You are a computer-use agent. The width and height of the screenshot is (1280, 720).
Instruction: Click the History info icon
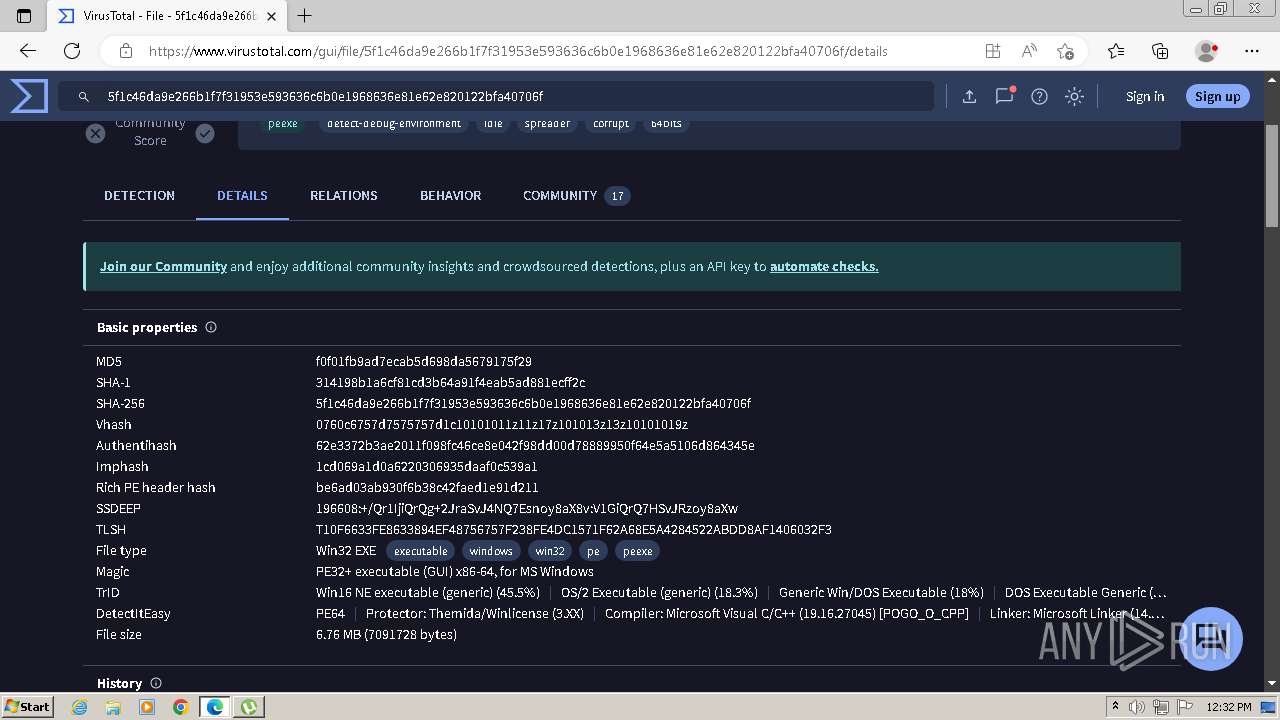point(156,683)
